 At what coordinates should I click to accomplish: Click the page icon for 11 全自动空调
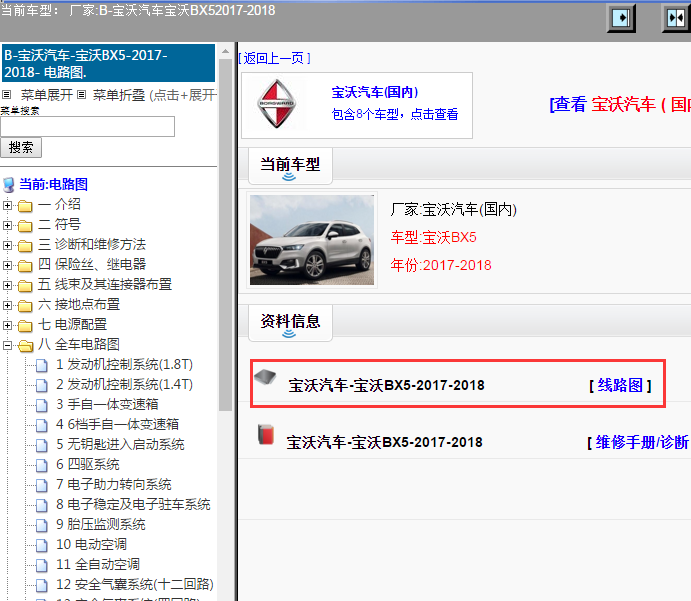(x=42, y=565)
